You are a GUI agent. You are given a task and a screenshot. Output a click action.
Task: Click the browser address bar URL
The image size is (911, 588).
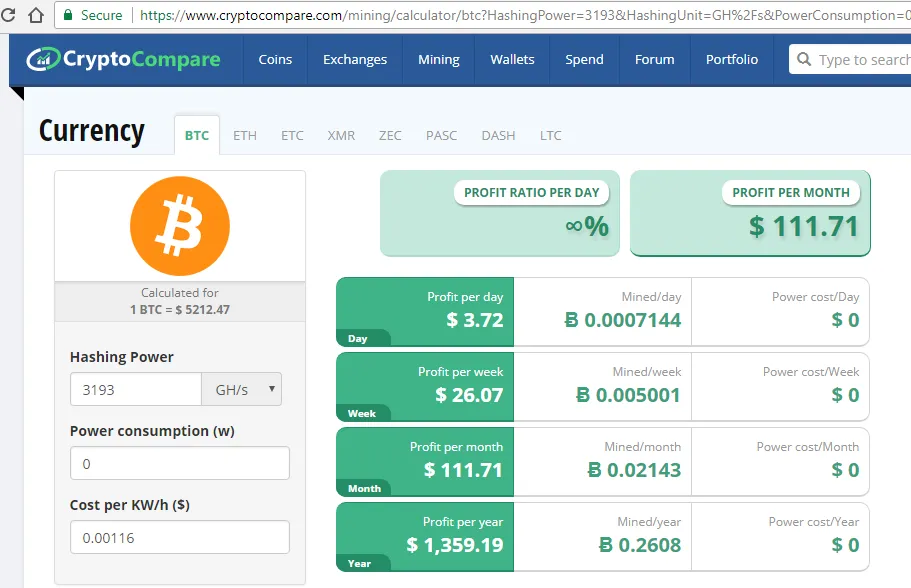(525, 15)
